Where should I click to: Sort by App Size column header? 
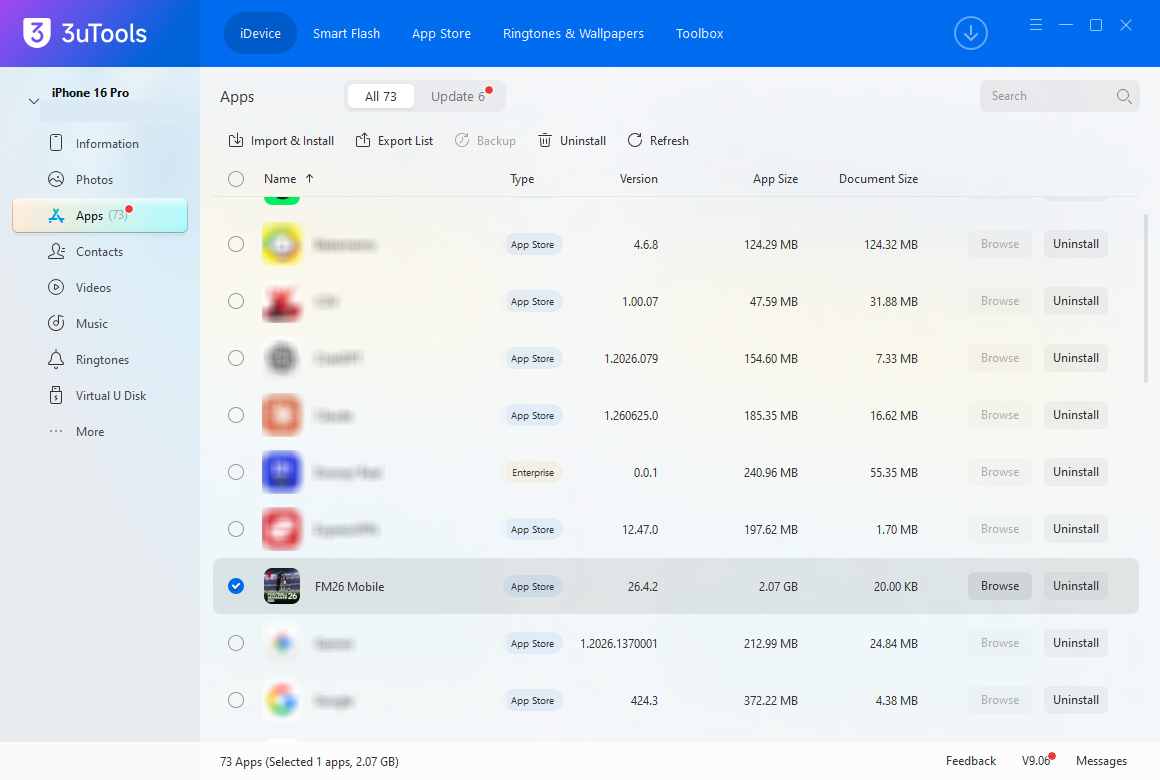(775, 179)
